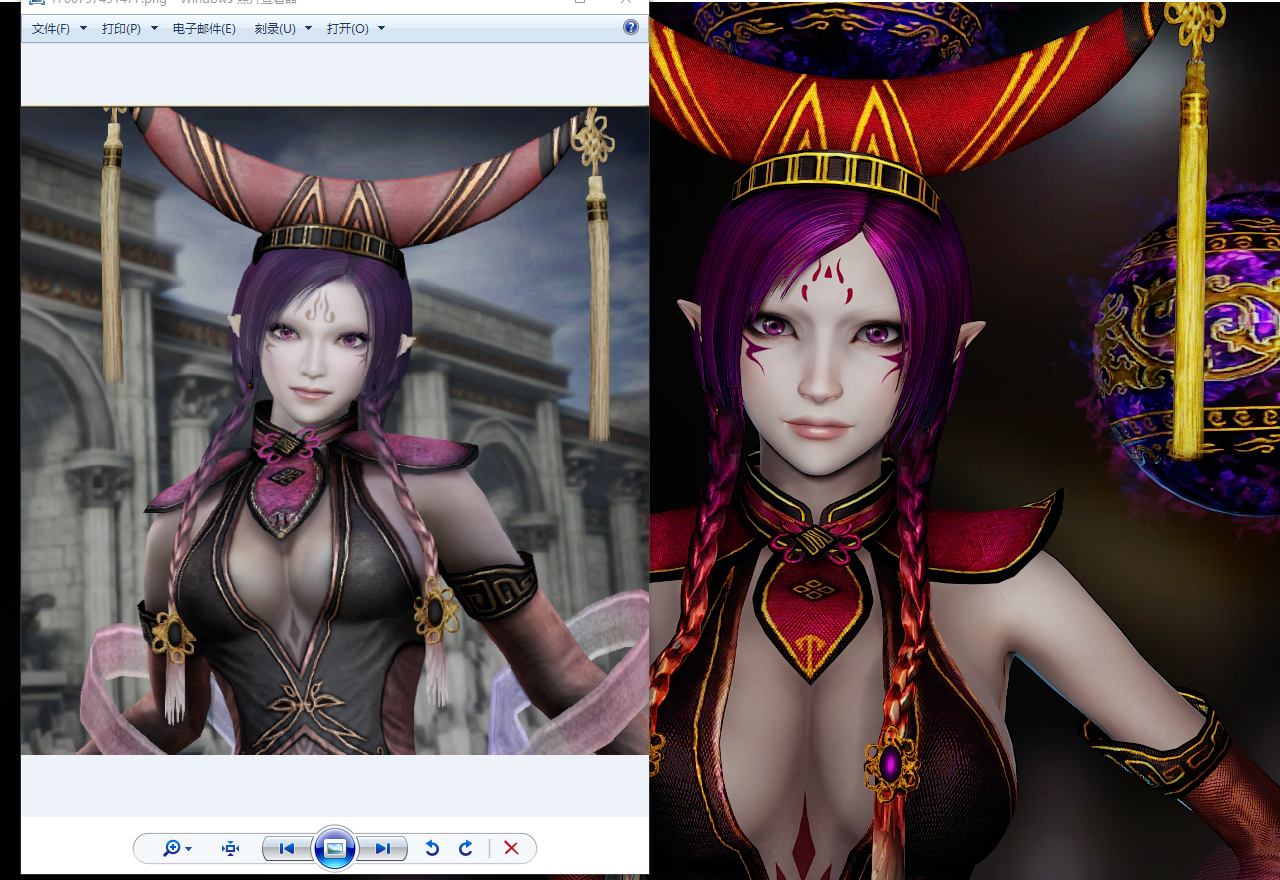1280x880 pixels.
Task: Click the large character render behind the viewer
Action: (x=965, y=440)
